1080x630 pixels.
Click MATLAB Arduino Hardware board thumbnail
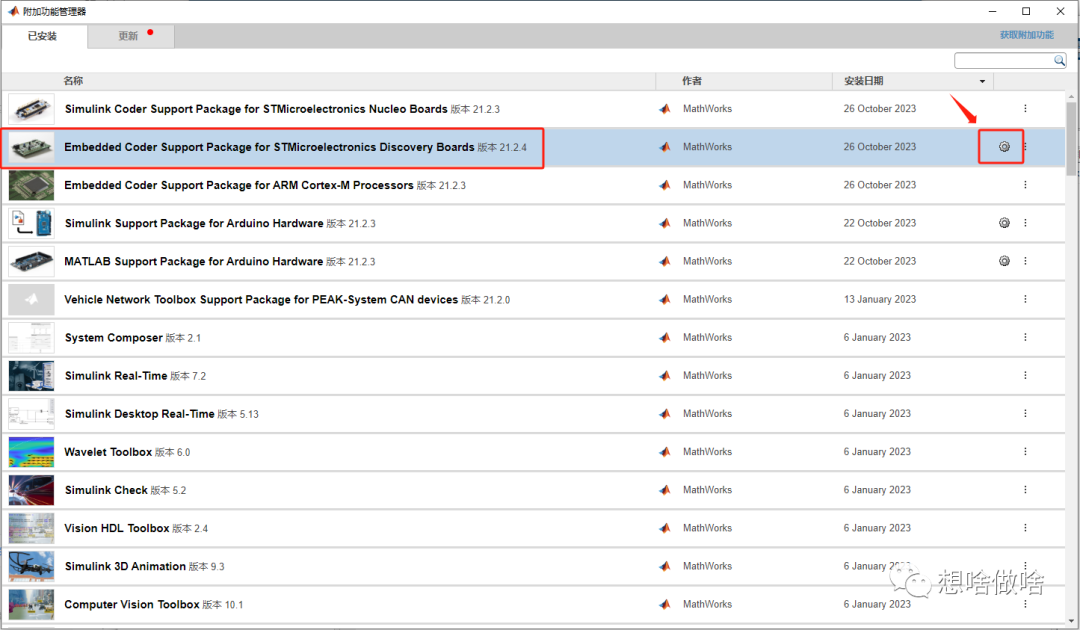[32, 261]
